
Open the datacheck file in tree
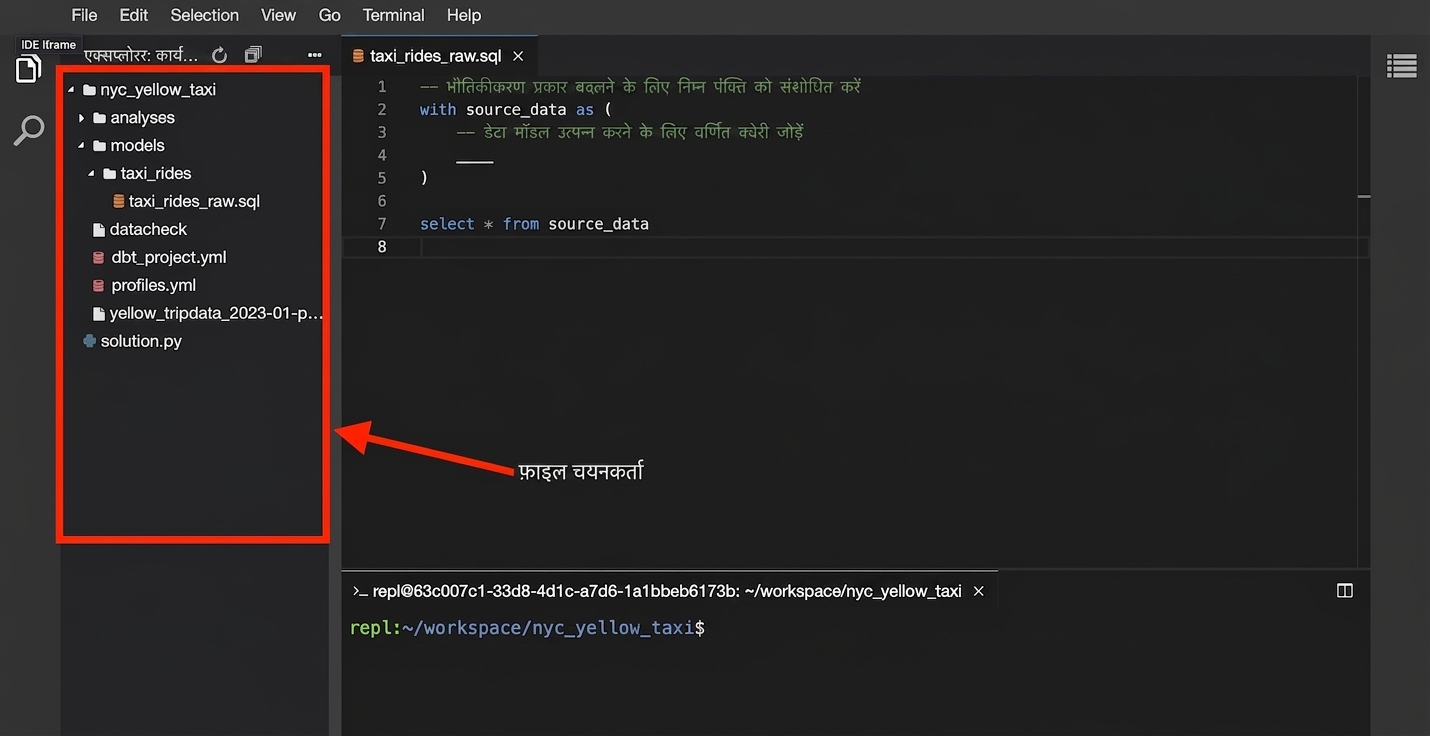point(148,229)
